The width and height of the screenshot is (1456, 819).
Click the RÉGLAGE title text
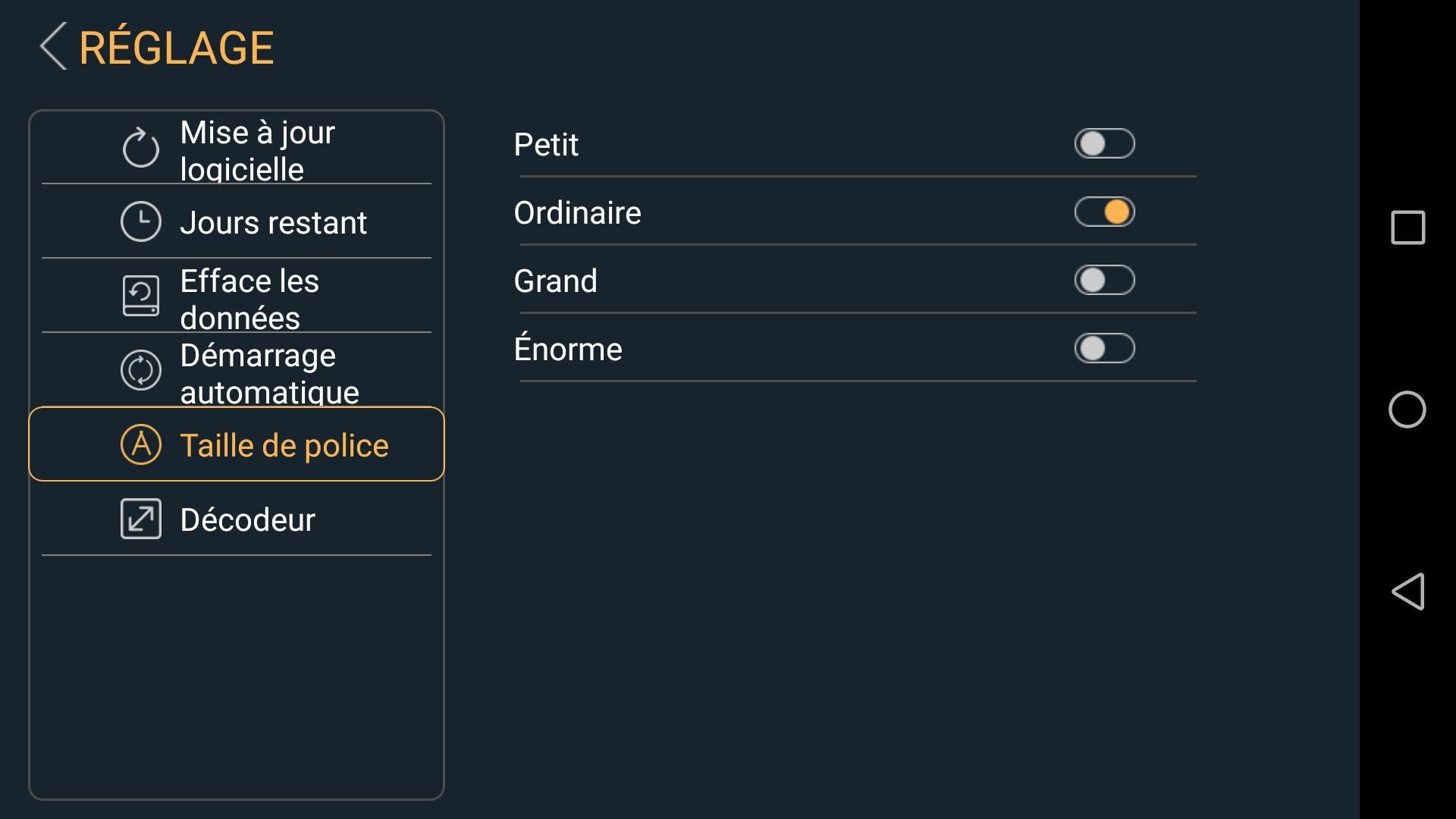(x=176, y=48)
